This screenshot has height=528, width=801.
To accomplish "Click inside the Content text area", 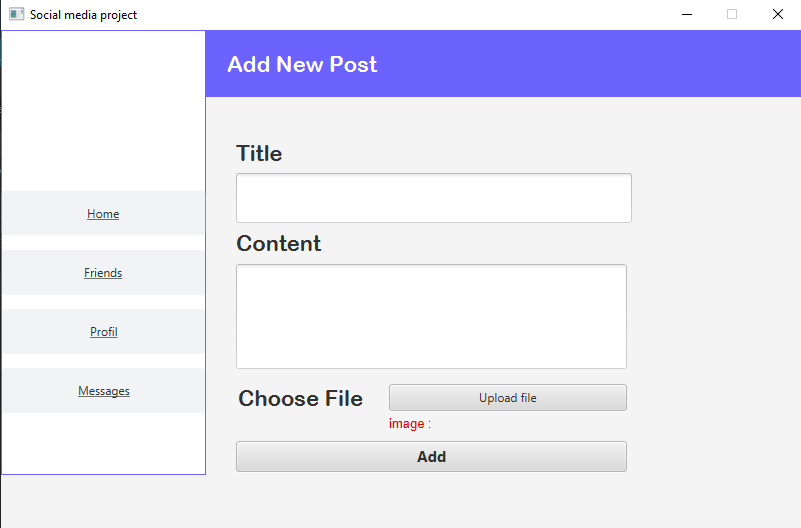I will pos(431,317).
